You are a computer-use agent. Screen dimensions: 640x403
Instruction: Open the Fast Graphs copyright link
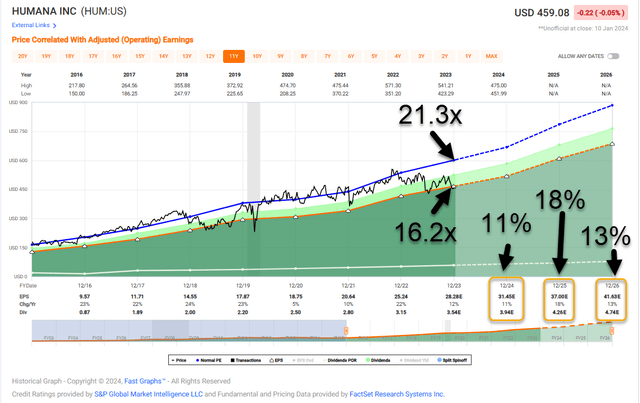pyautogui.click(x=145, y=381)
